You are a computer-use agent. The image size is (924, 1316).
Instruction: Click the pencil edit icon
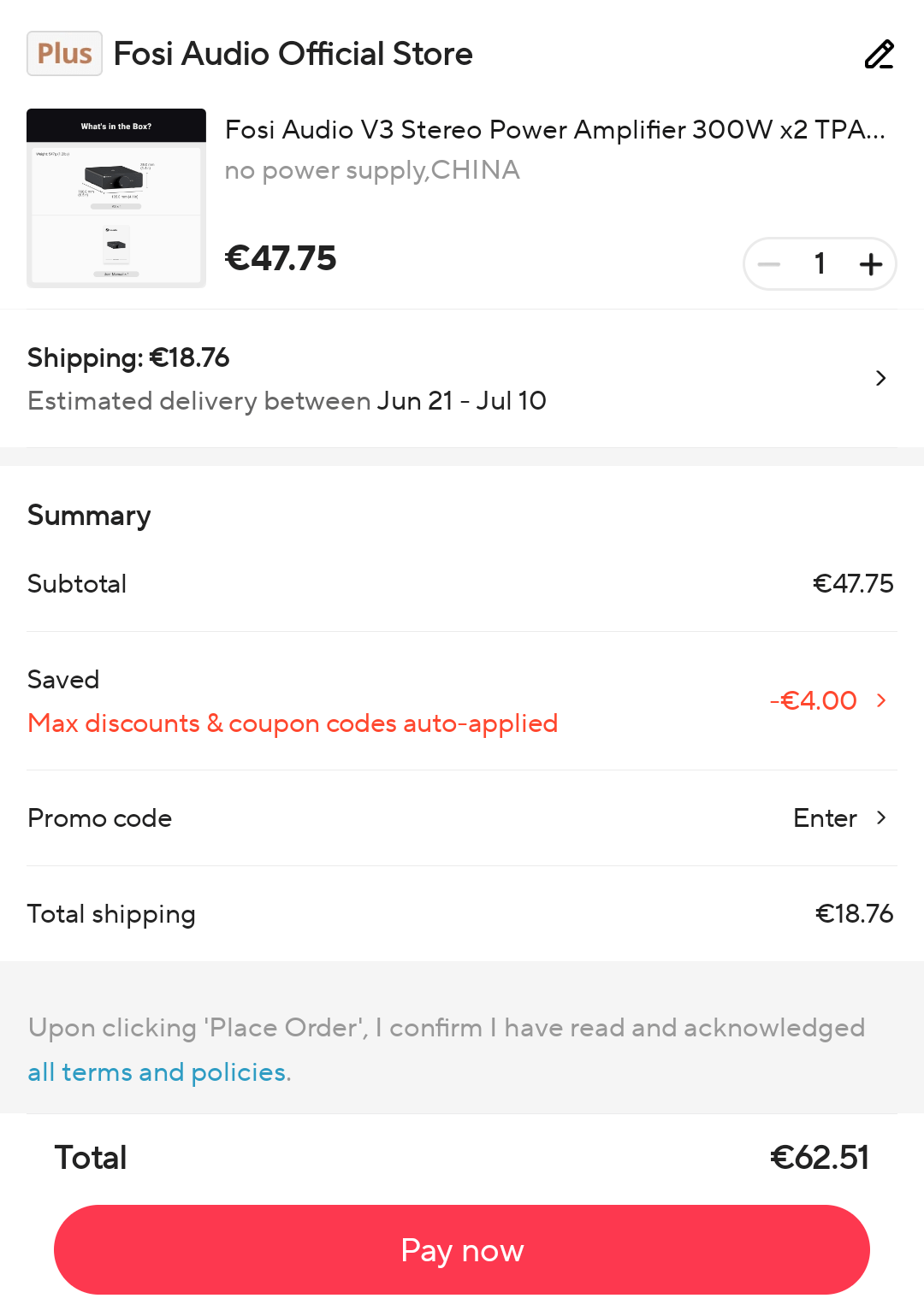879,54
